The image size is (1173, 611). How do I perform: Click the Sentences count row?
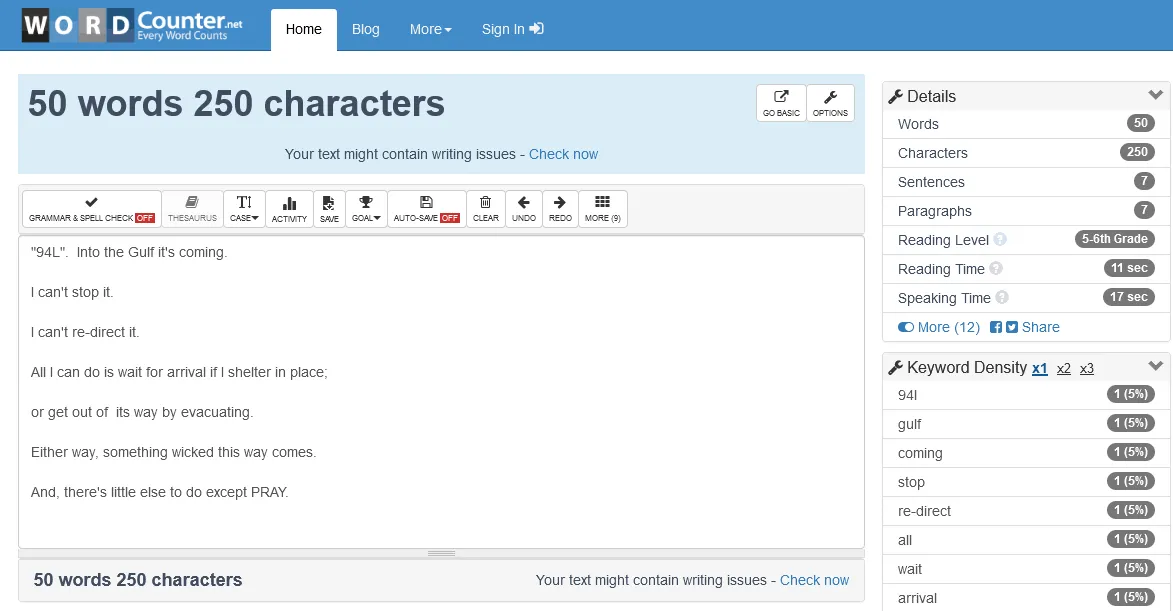click(x=1026, y=182)
